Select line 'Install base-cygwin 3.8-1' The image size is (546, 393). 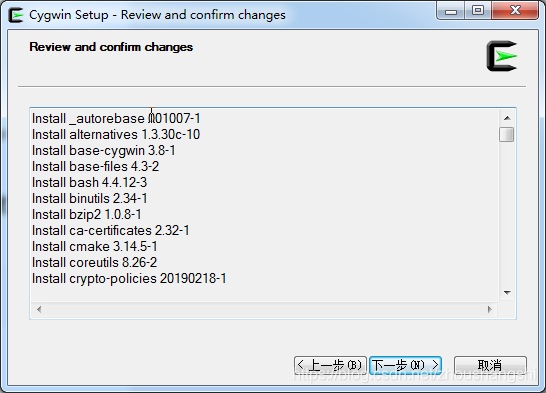click(103, 151)
